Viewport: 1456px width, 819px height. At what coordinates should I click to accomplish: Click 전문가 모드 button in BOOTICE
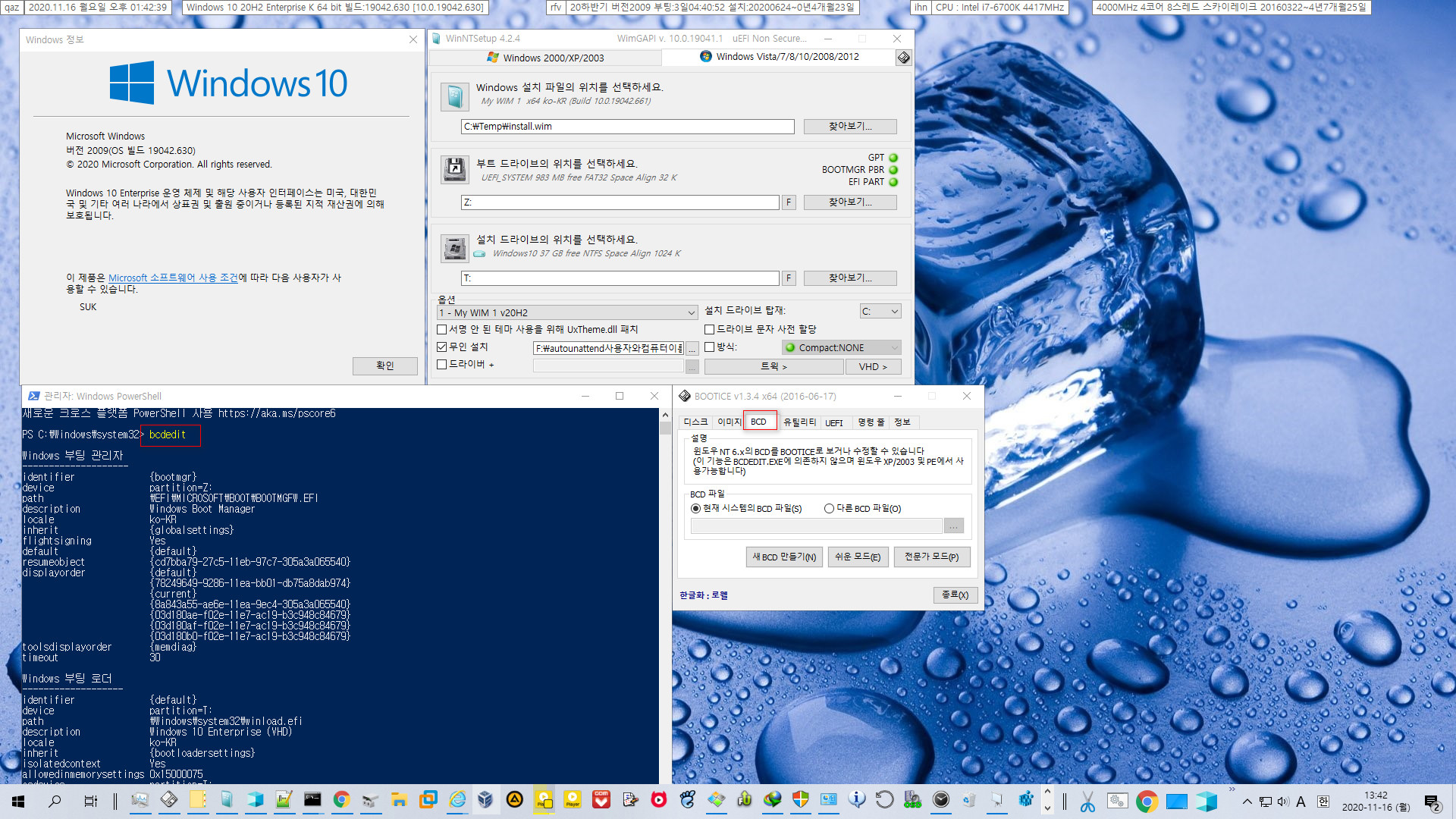pyautogui.click(x=931, y=557)
